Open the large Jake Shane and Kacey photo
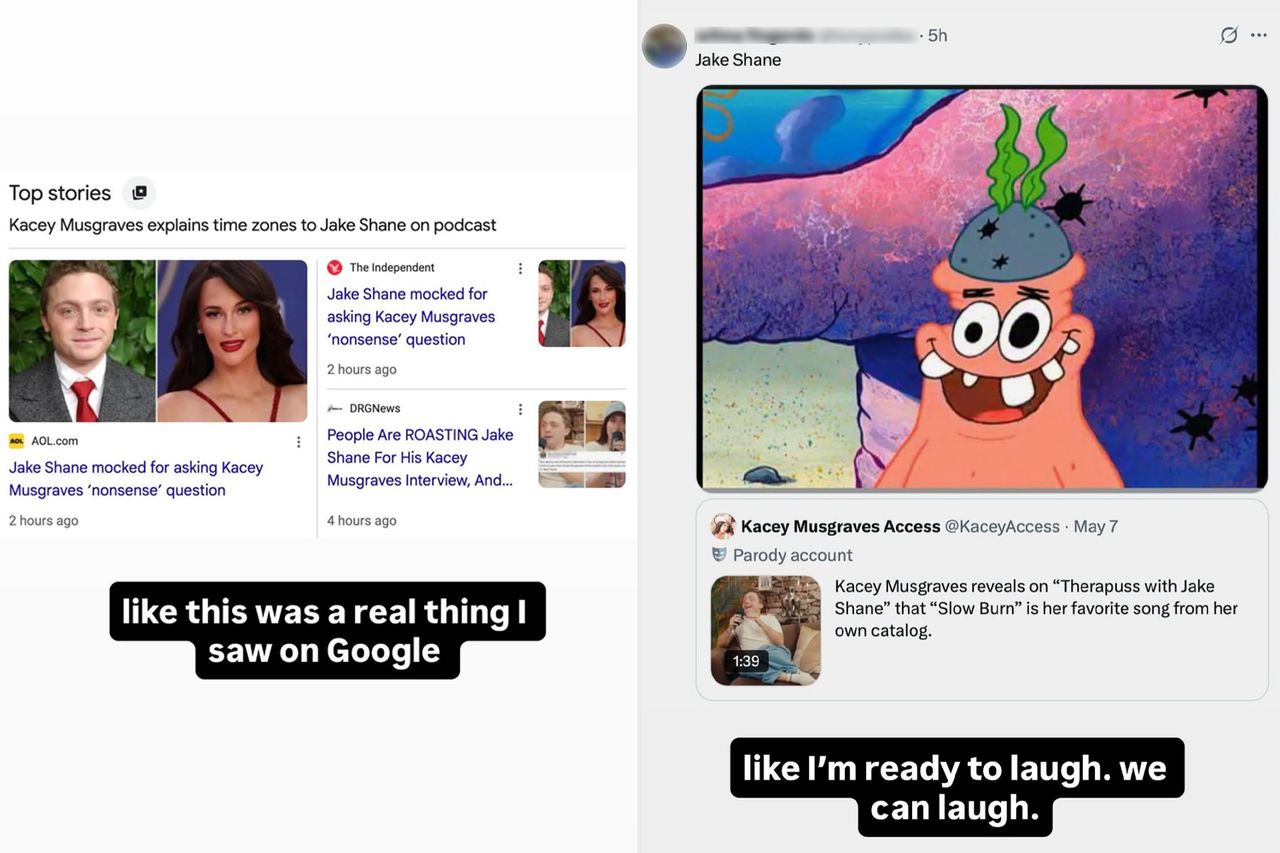Viewport: 1280px width, 853px height. [158, 341]
